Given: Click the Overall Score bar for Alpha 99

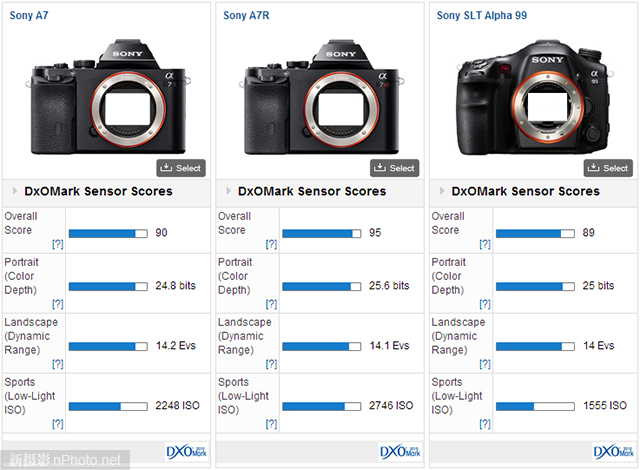Looking at the screenshot, I should (535, 233).
